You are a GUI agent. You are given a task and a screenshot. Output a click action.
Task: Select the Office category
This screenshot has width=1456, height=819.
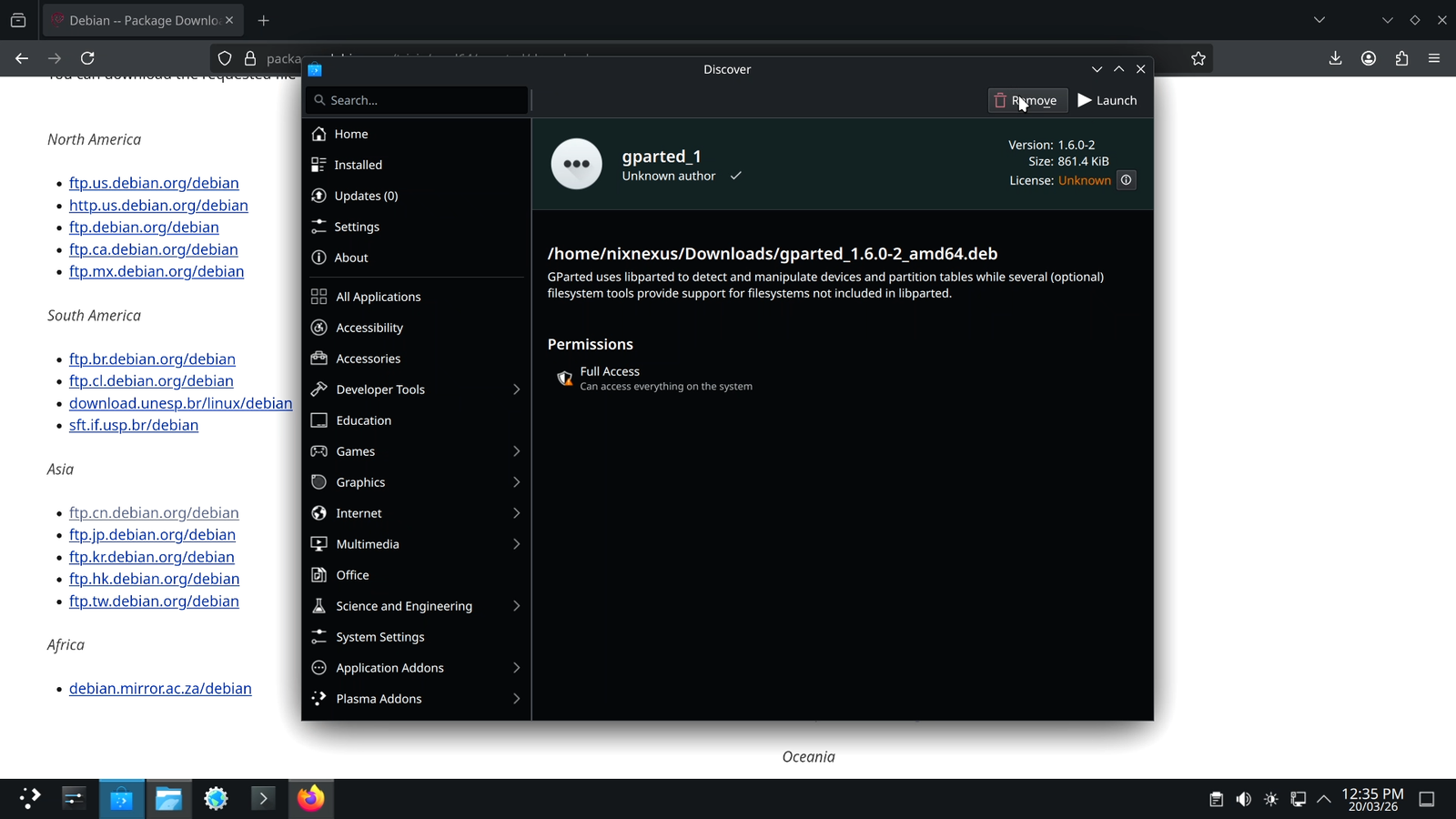pyautogui.click(x=416, y=575)
